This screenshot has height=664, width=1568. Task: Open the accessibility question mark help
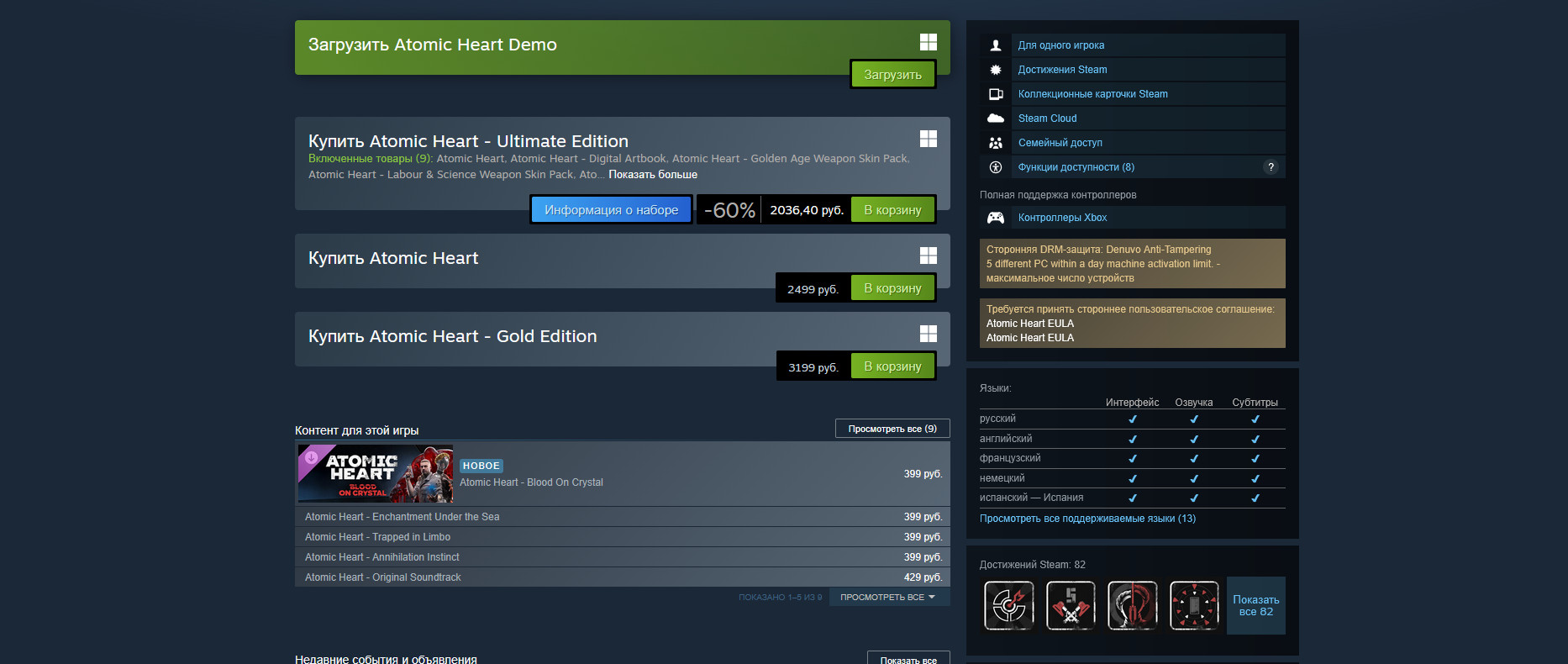point(1271,167)
